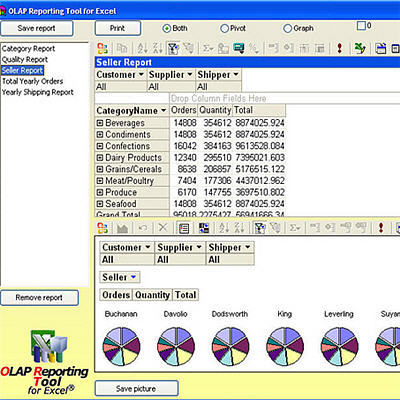Click the Save picture button
This screenshot has height=400, width=400.
pyautogui.click(x=136, y=388)
